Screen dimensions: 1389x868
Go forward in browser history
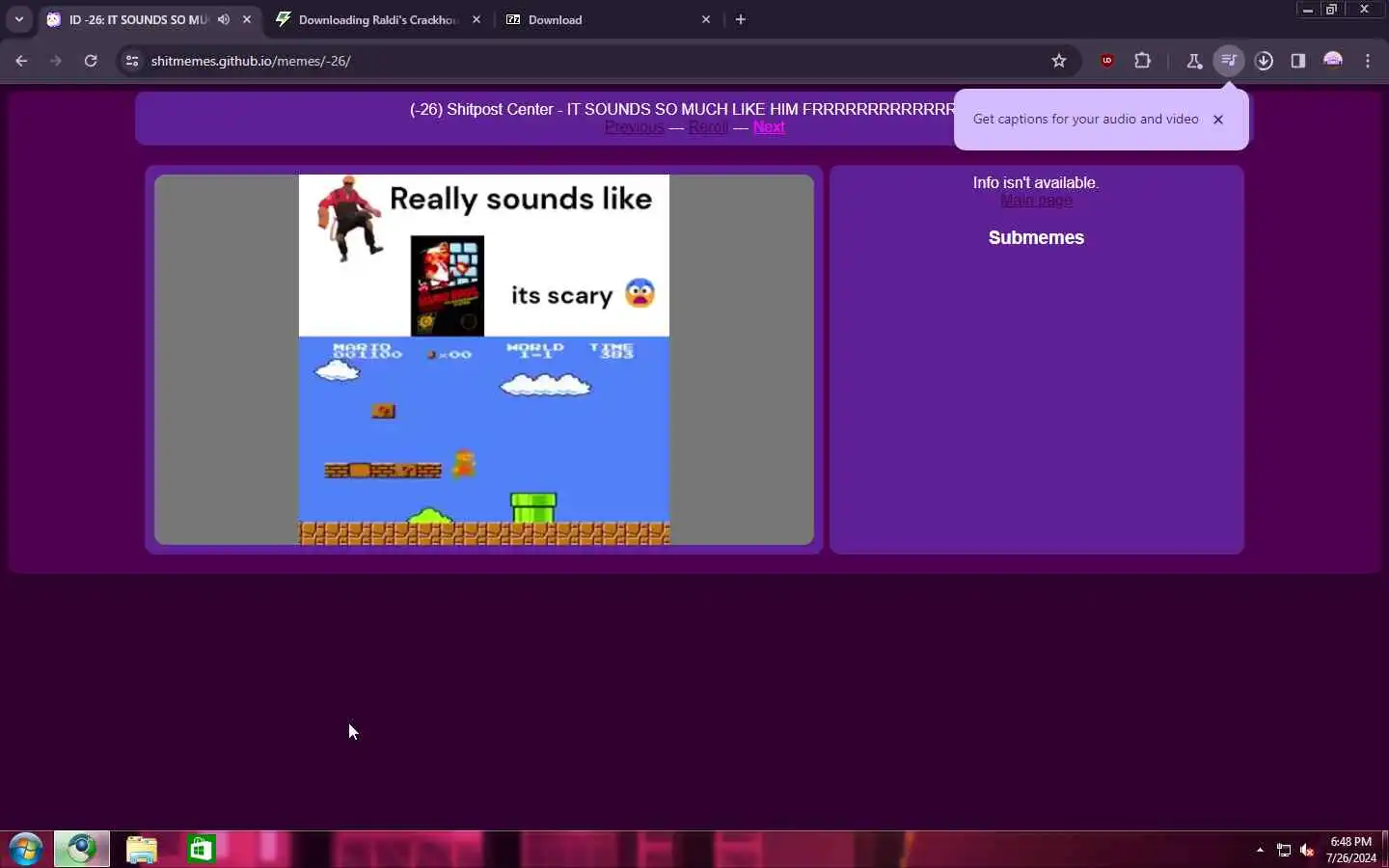[x=56, y=61]
